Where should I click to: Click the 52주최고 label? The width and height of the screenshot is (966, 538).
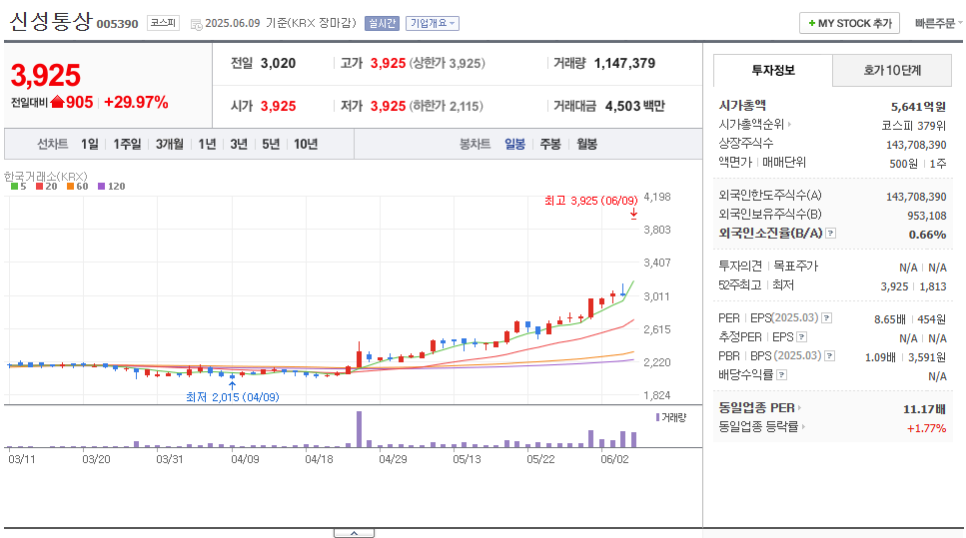(739, 285)
